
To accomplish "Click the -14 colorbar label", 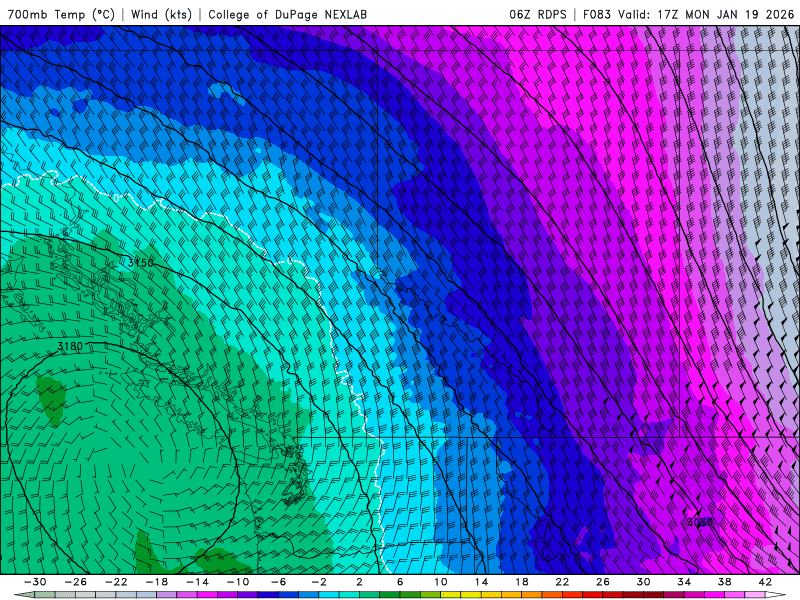I will pos(197,582).
